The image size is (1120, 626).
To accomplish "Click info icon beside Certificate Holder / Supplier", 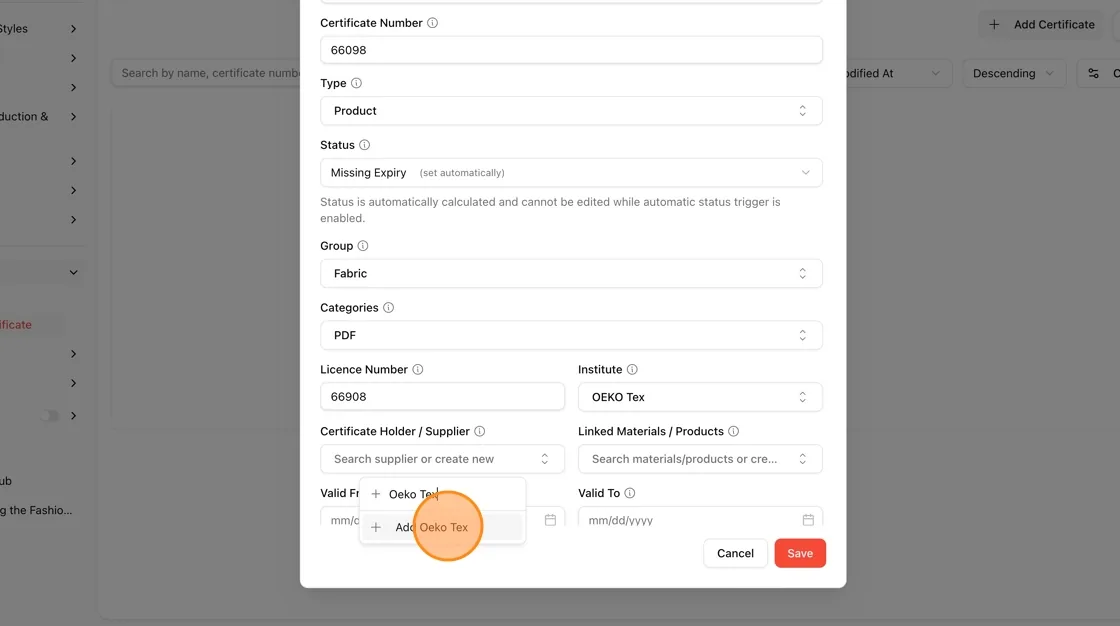I will (480, 432).
